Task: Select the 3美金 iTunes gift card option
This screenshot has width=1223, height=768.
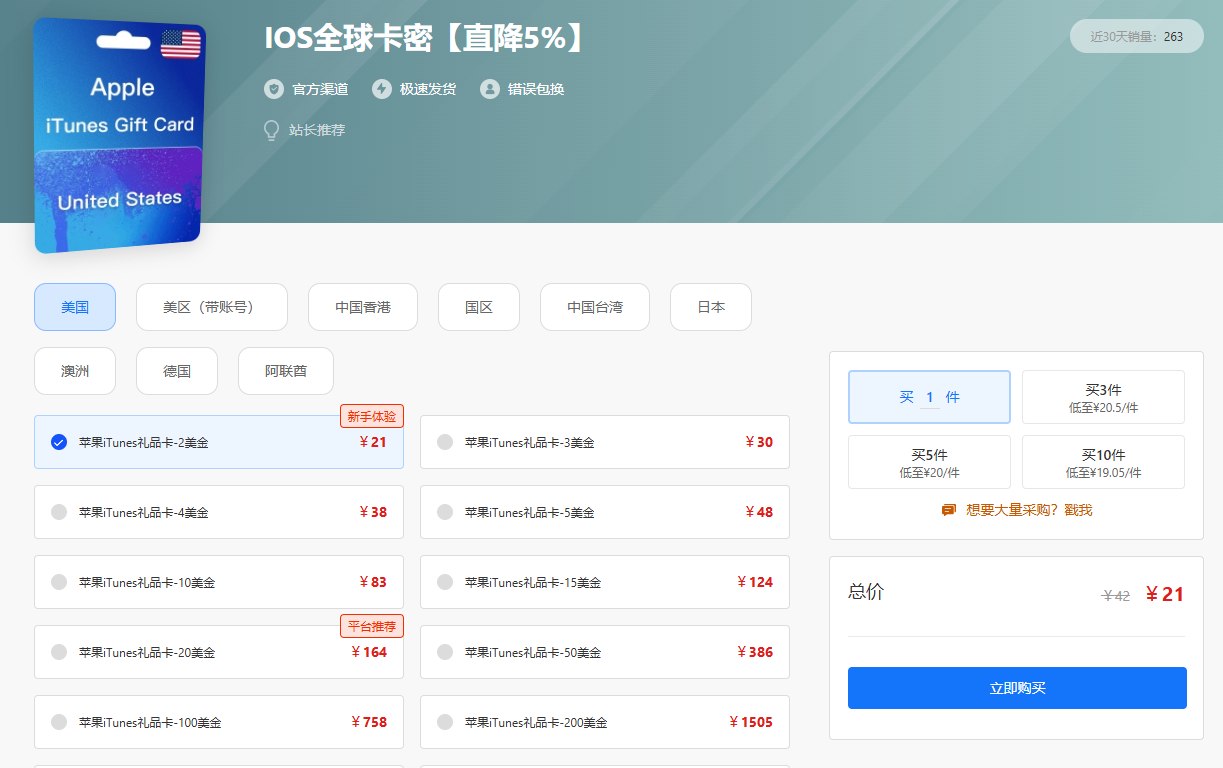Action: [x=605, y=442]
